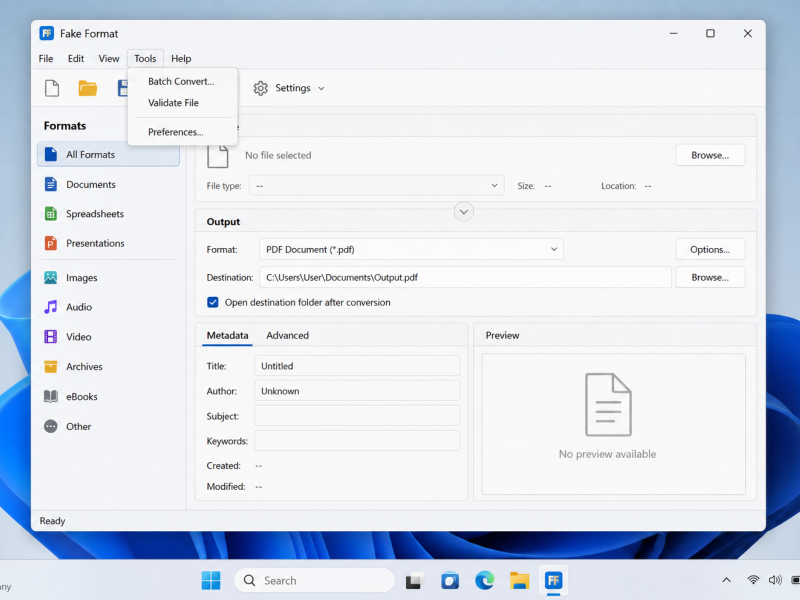The width and height of the screenshot is (800, 600).
Task: Select the Documents format icon
Action: [x=51, y=184]
